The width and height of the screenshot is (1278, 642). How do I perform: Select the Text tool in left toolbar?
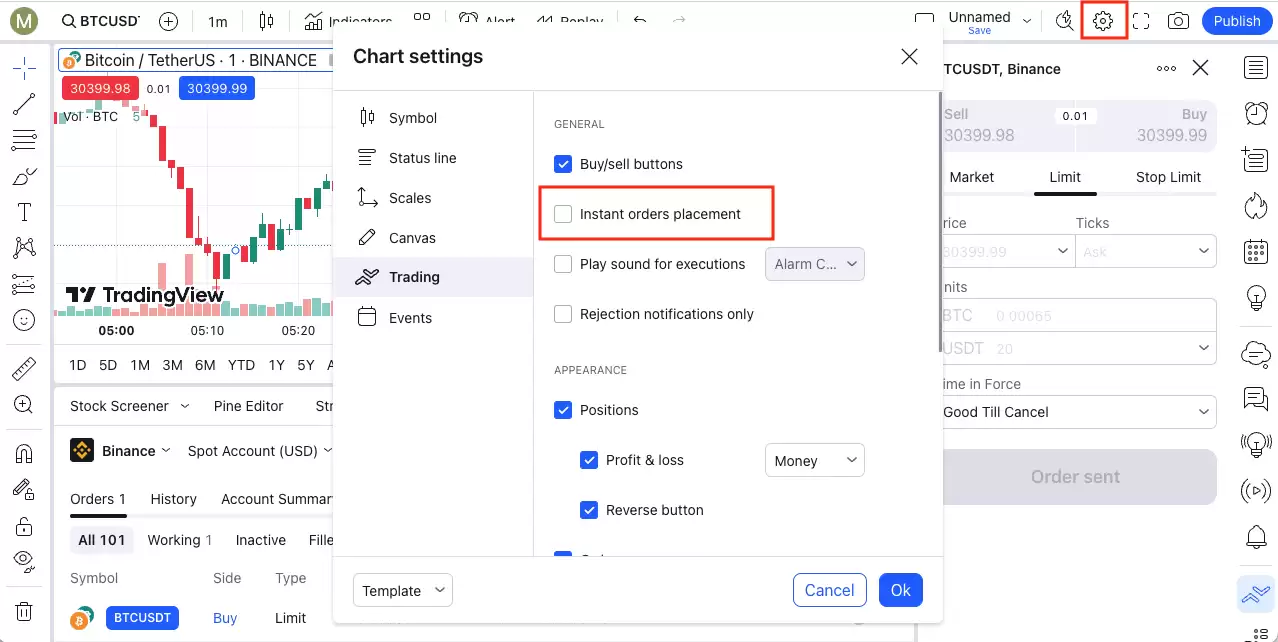(x=24, y=212)
